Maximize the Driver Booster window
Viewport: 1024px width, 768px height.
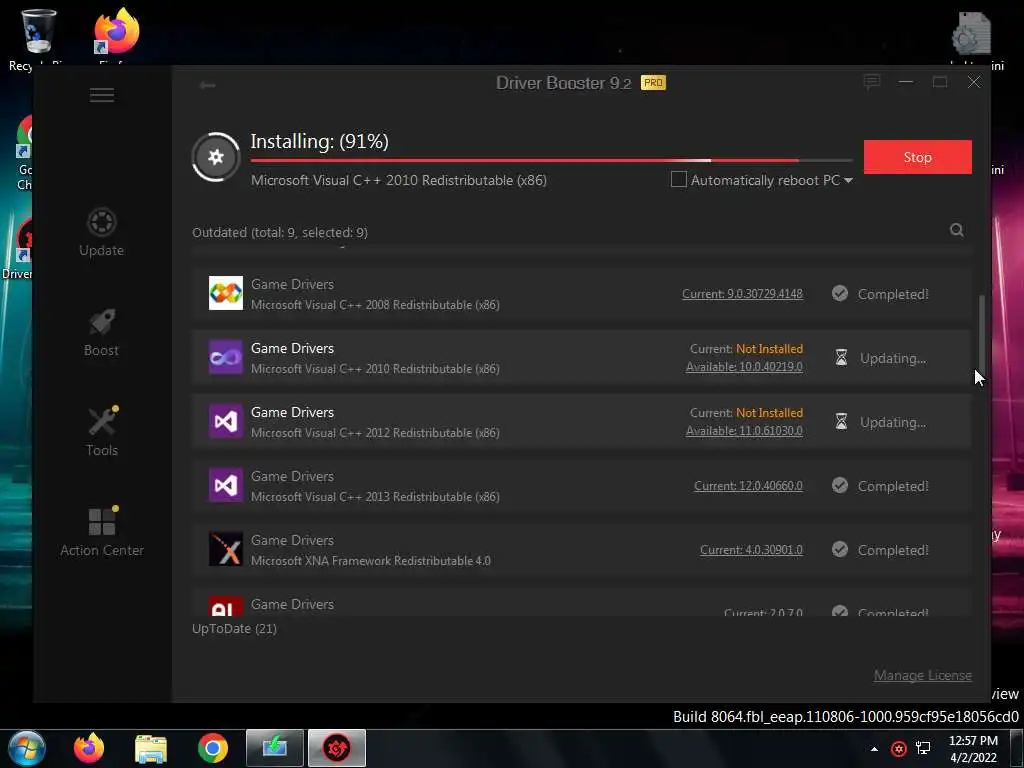point(940,82)
